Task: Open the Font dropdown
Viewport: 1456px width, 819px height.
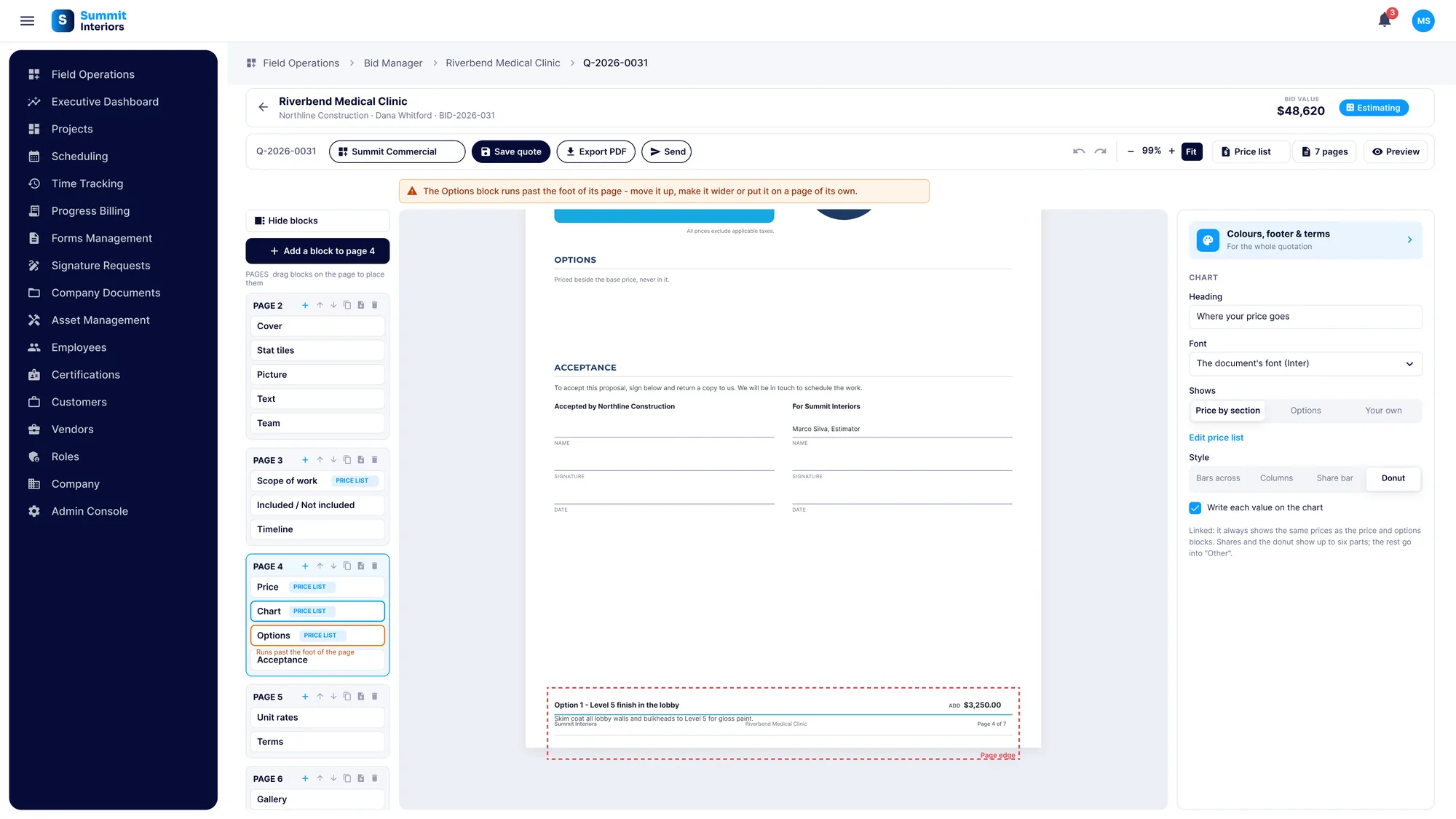Action: (x=1305, y=364)
